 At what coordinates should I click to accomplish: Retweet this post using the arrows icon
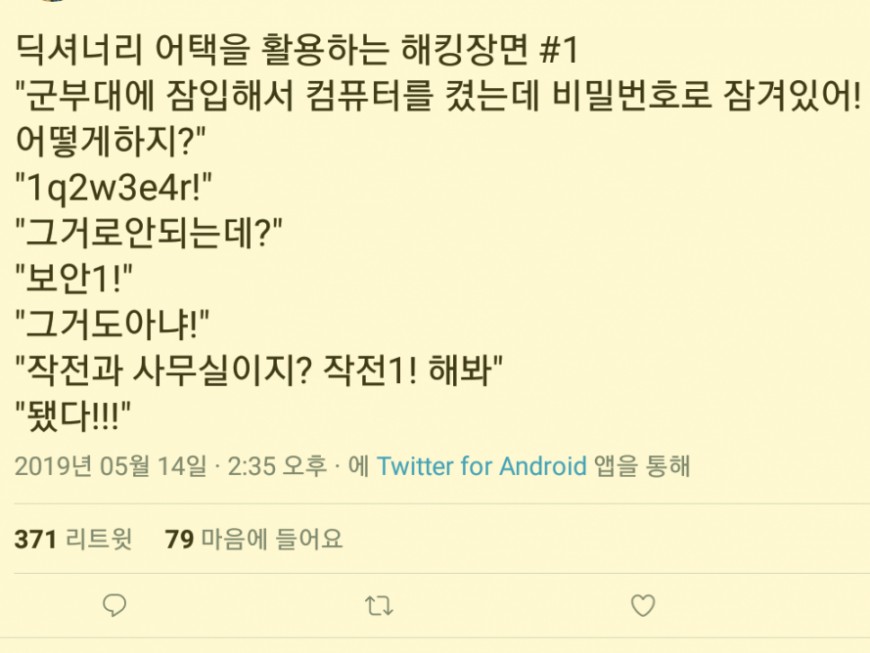(379, 606)
